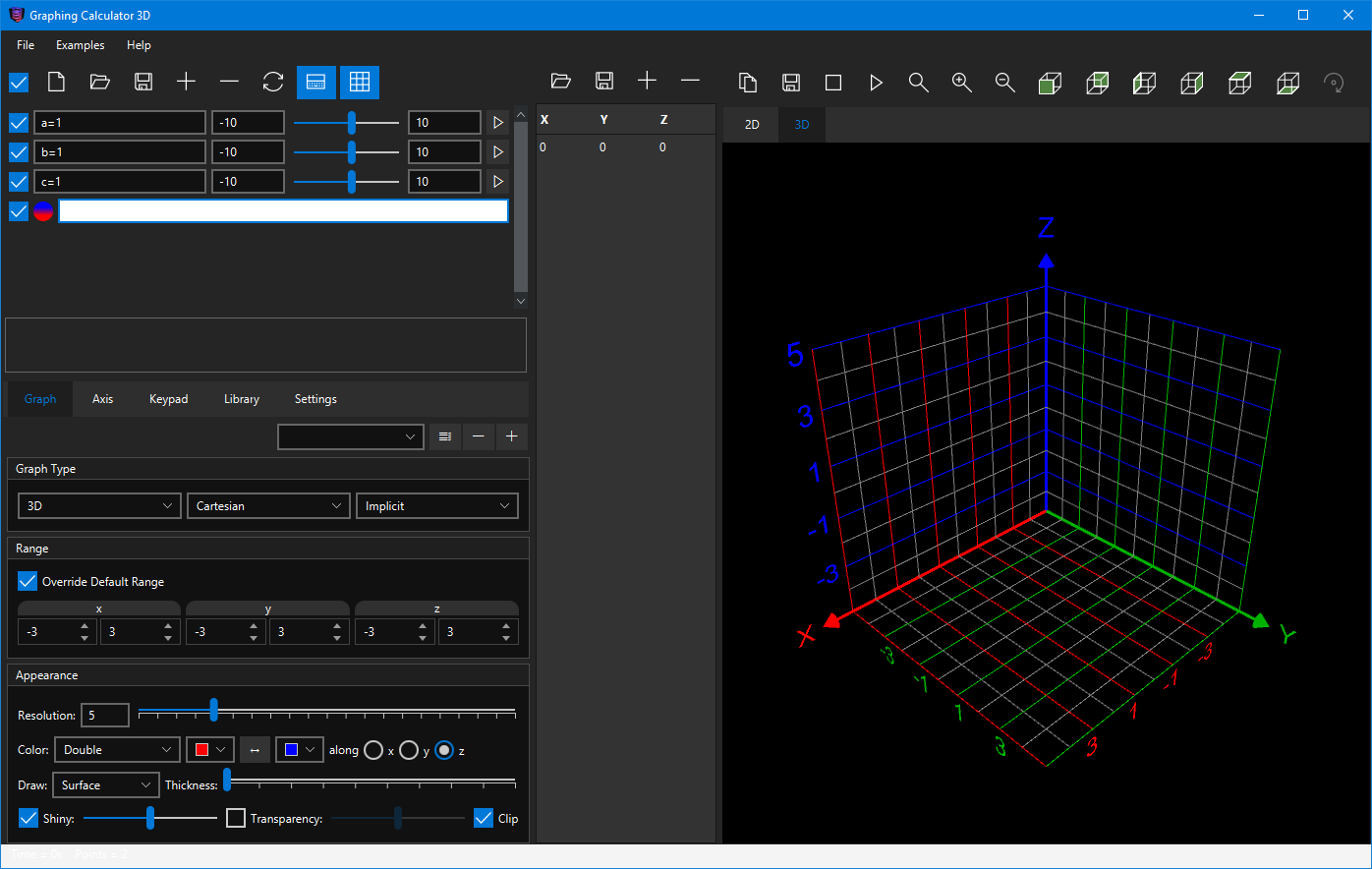
Task: Select the solid green cube view icon
Action: [x=1050, y=83]
